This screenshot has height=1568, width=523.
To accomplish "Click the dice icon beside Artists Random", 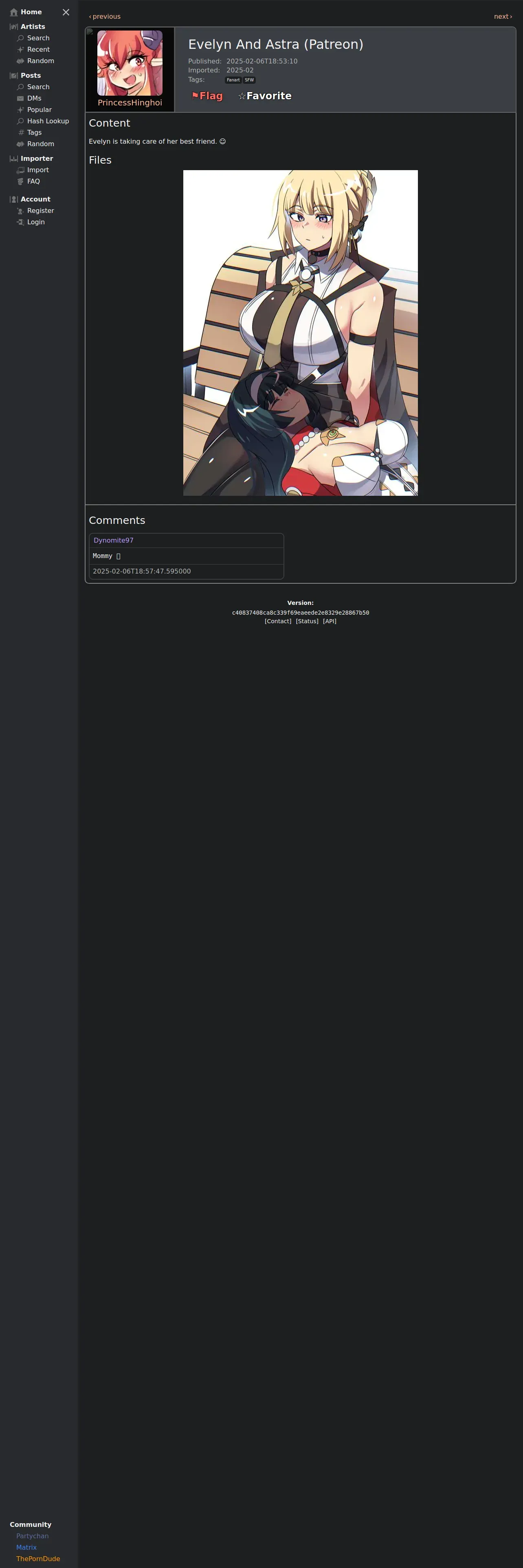I will 21,61.
